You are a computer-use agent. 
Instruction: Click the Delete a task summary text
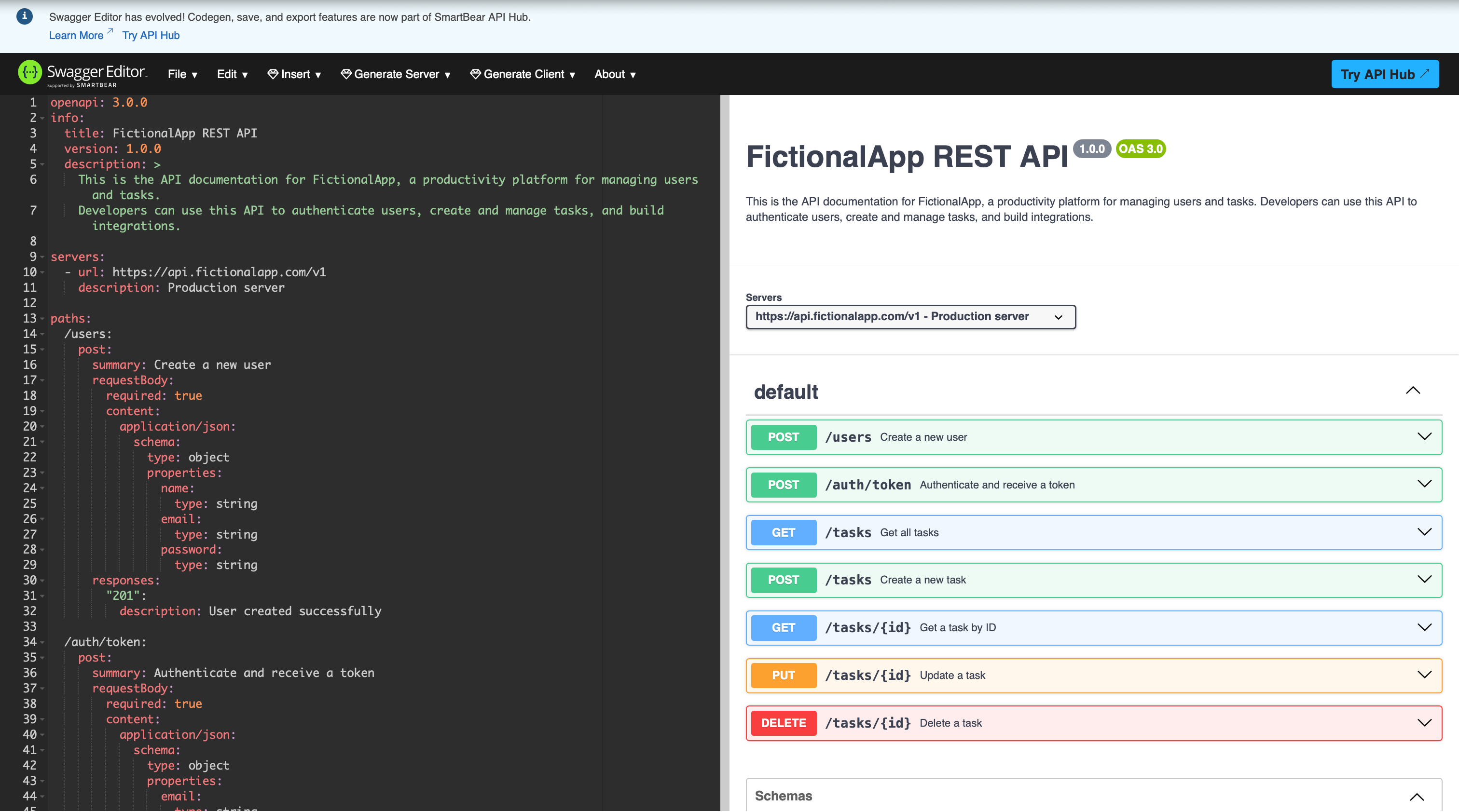click(950, 723)
